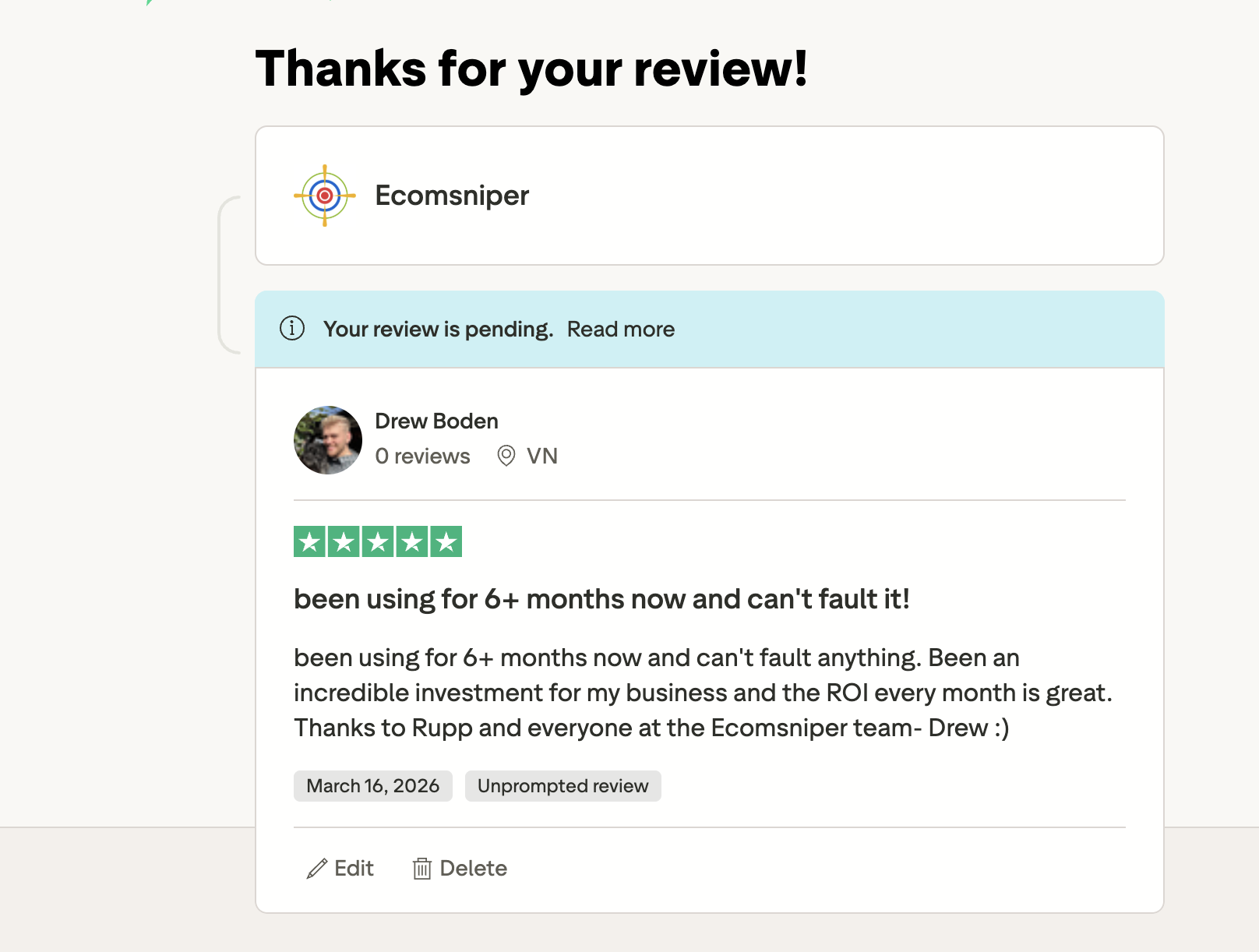
Task: Click the location pin icon beside VN
Action: pyautogui.click(x=506, y=456)
